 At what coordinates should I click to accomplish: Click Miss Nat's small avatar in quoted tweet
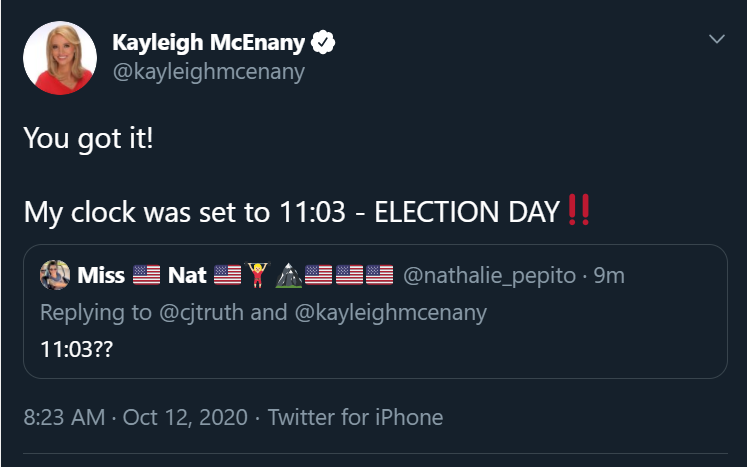click(x=55, y=275)
